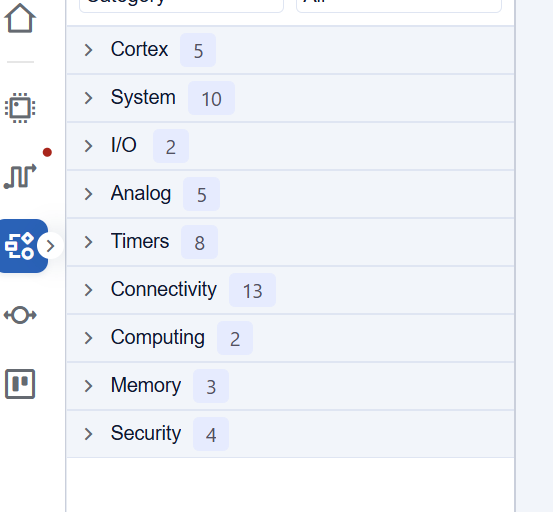Screen dimensions: 553x512
Task: Open the Home icon in sidebar
Action: (x=20, y=18)
